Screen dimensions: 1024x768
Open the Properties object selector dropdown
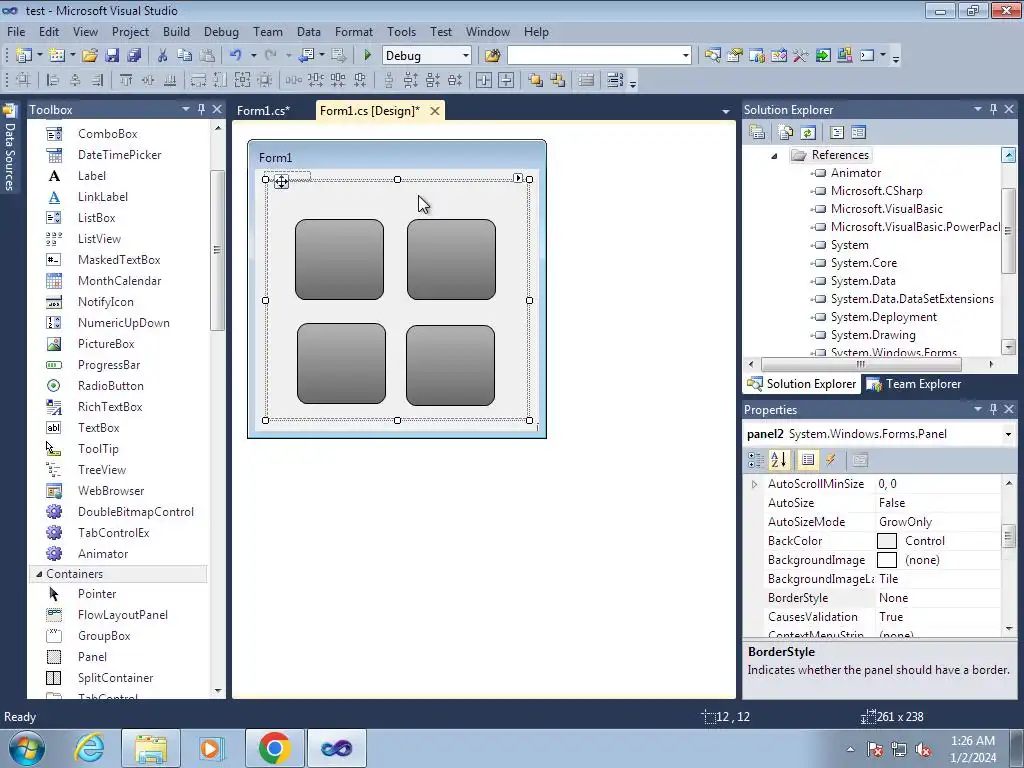(1008, 434)
